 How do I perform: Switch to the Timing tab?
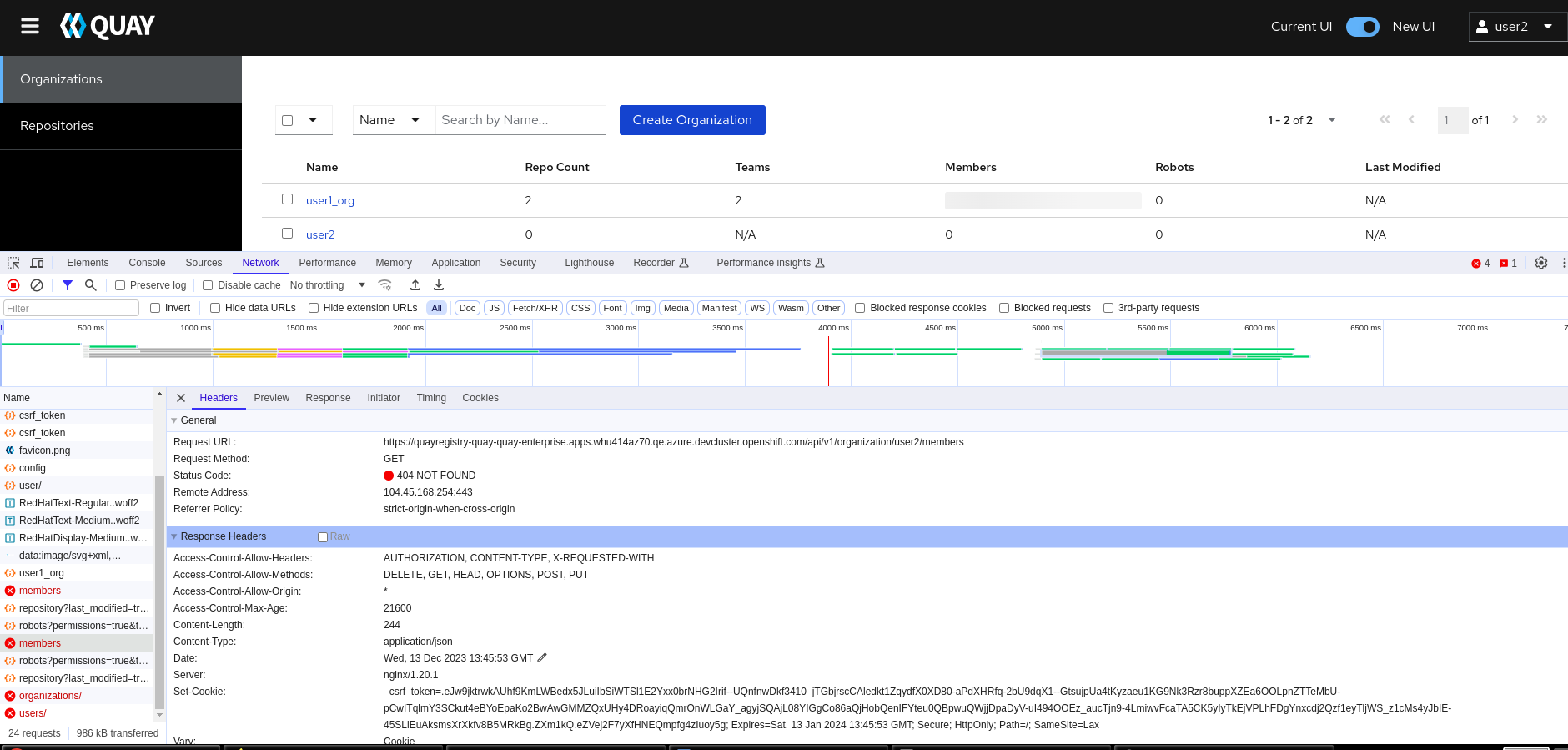[431, 398]
